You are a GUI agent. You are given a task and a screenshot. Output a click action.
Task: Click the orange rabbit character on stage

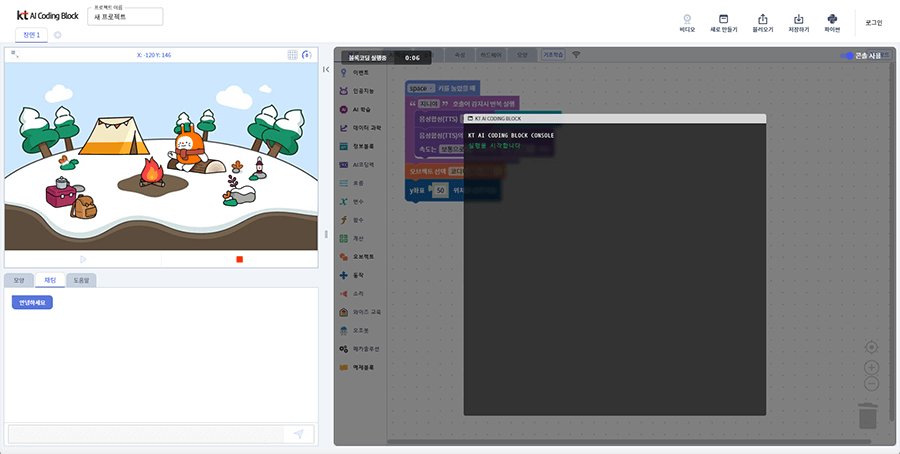(x=188, y=148)
